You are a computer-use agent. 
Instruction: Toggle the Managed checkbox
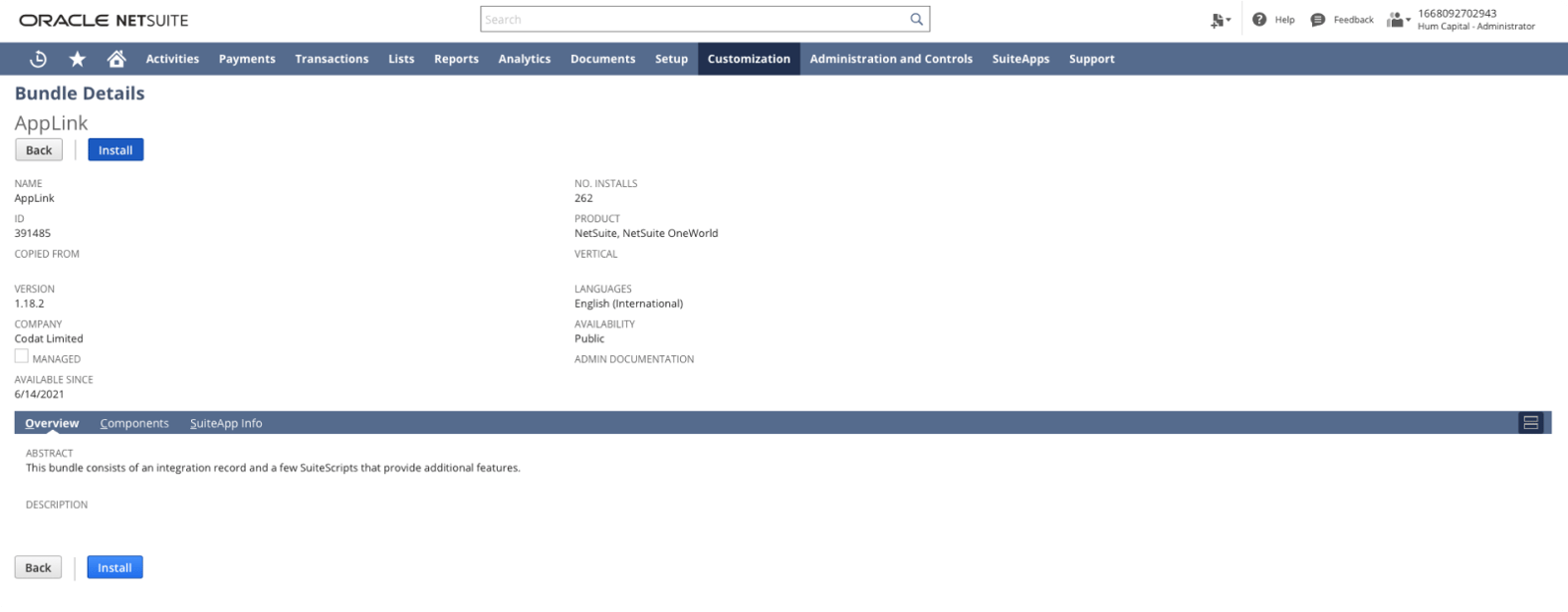(x=21, y=356)
